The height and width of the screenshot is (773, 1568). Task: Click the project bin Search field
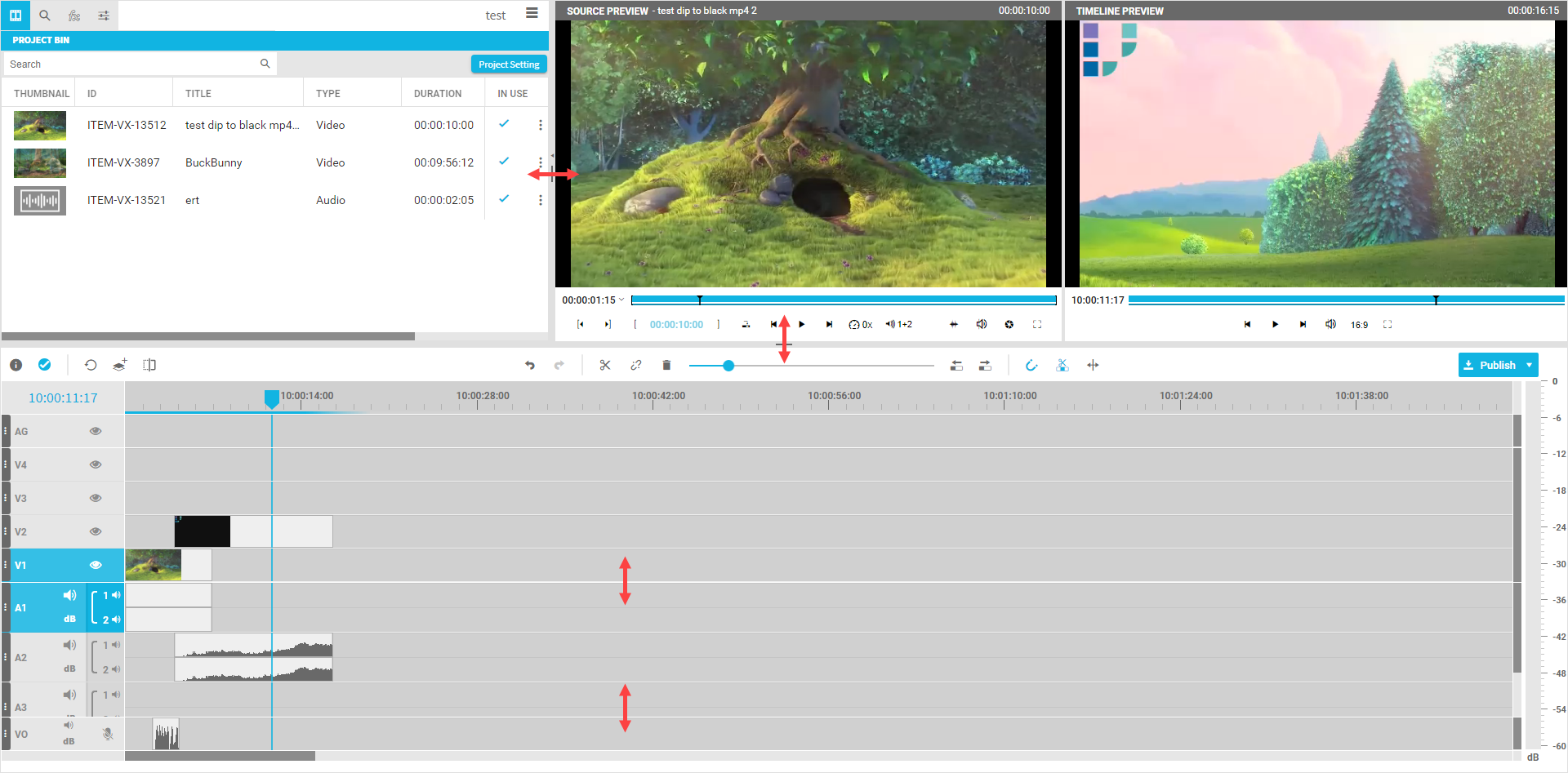131,64
